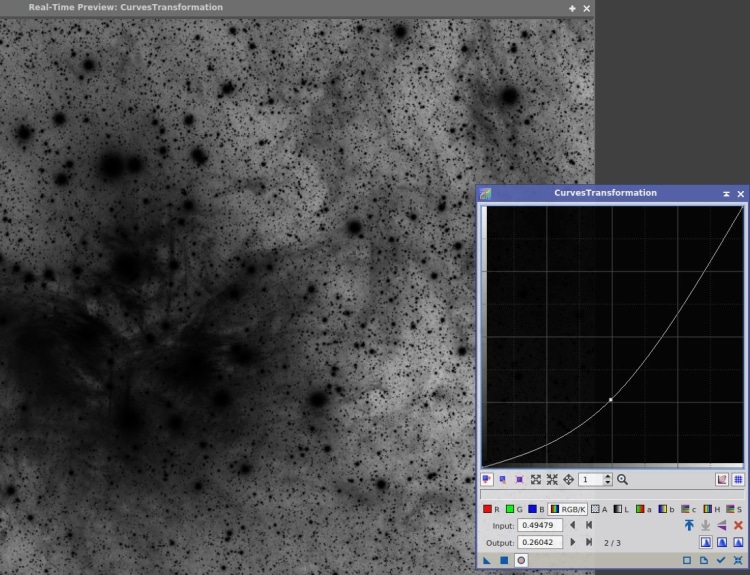This screenshot has height=575, width=750.
Task: Select cubic spline interpolation button
Action: click(x=722, y=542)
